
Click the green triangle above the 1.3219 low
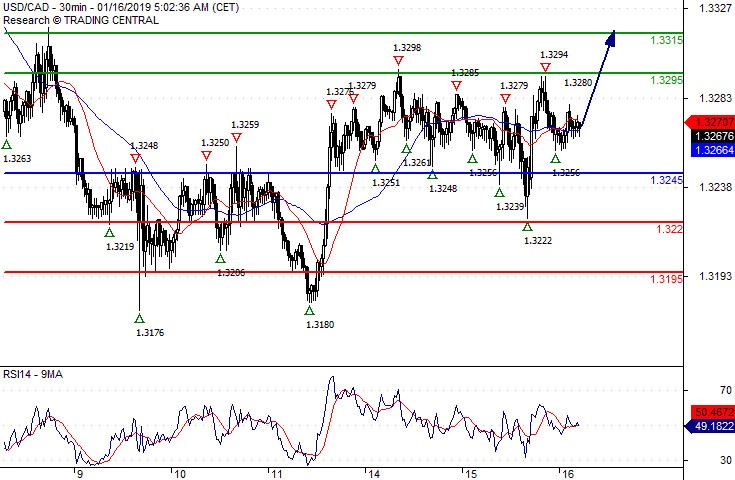pyautogui.click(x=110, y=232)
